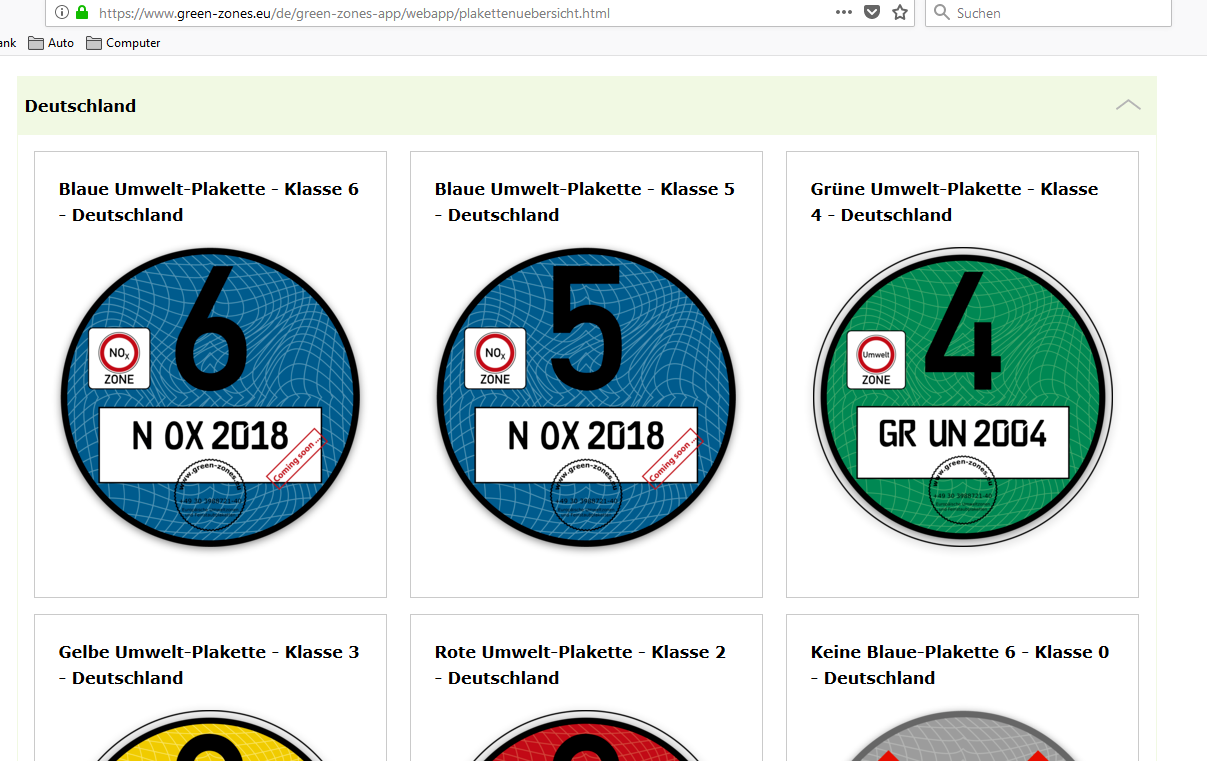Select the green number 4 badge image
Screen dimensions: 1207x761
click(962, 397)
